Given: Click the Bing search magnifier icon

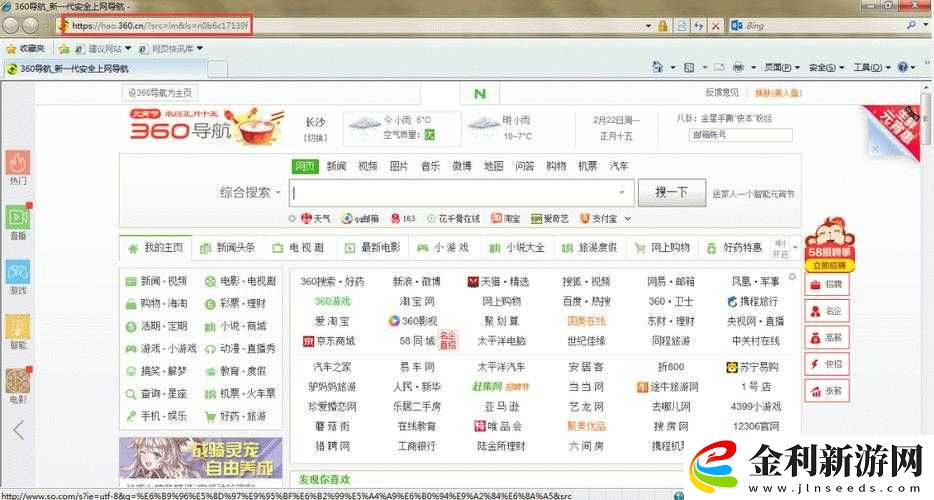Looking at the screenshot, I should (911, 25).
